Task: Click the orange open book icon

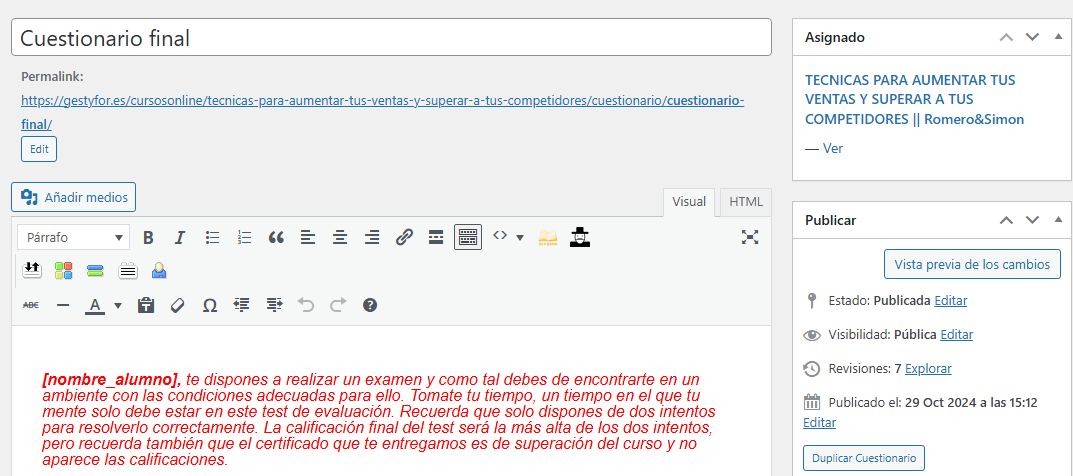Action: [548, 237]
